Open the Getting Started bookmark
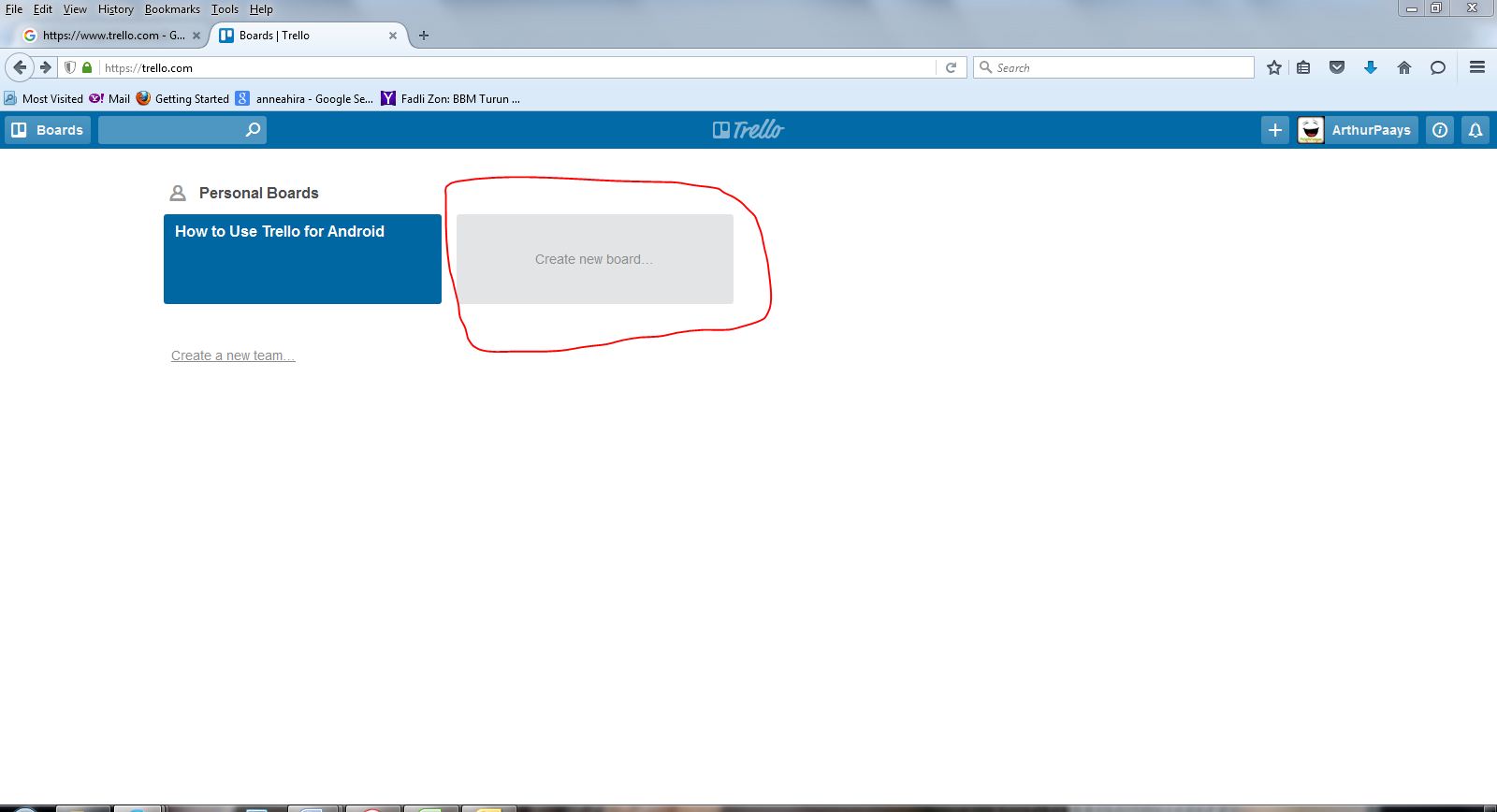The height and width of the screenshot is (812, 1497). (182, 98)
